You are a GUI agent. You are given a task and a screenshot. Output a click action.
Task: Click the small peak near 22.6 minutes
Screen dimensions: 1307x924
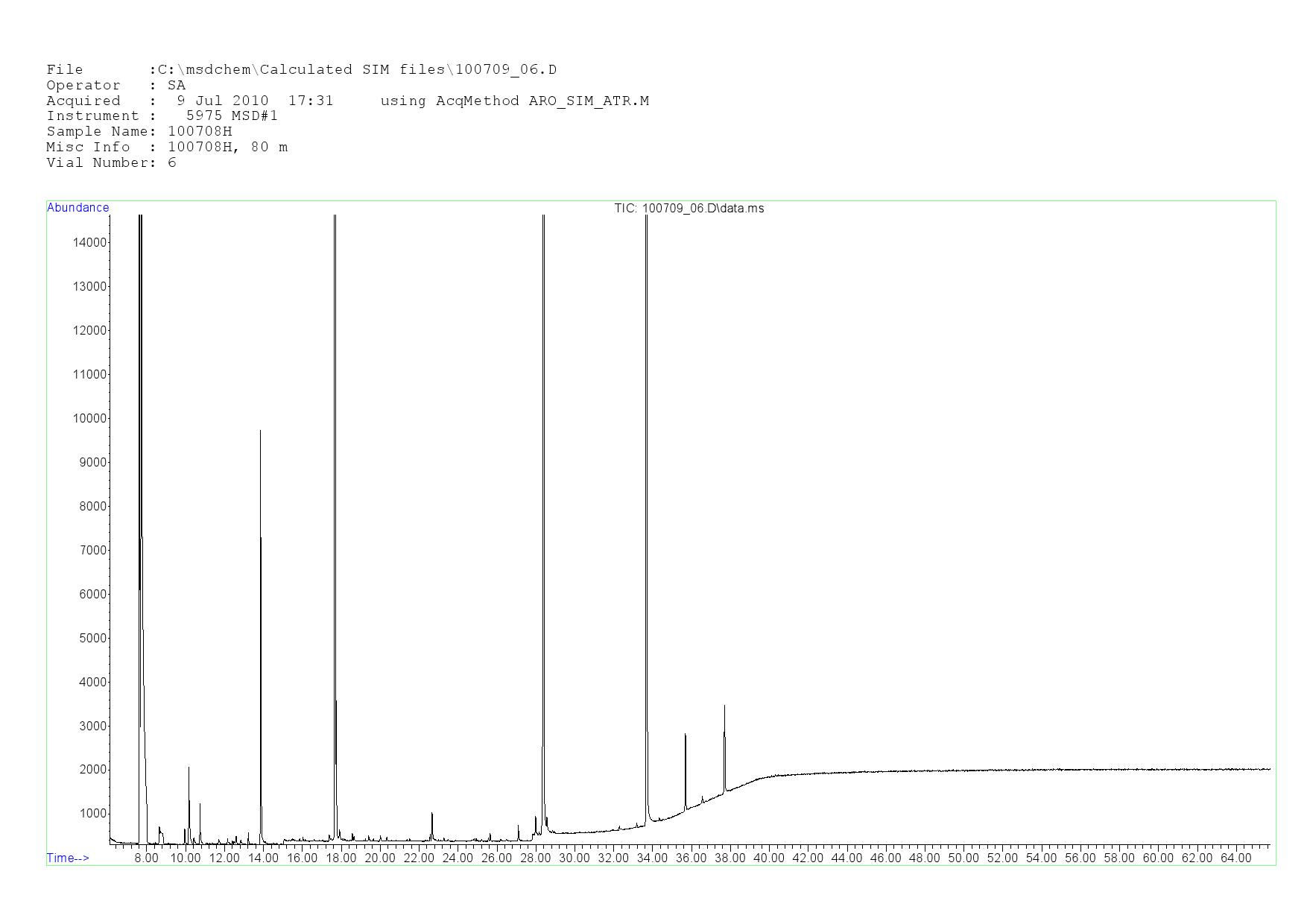coord(431,814)
